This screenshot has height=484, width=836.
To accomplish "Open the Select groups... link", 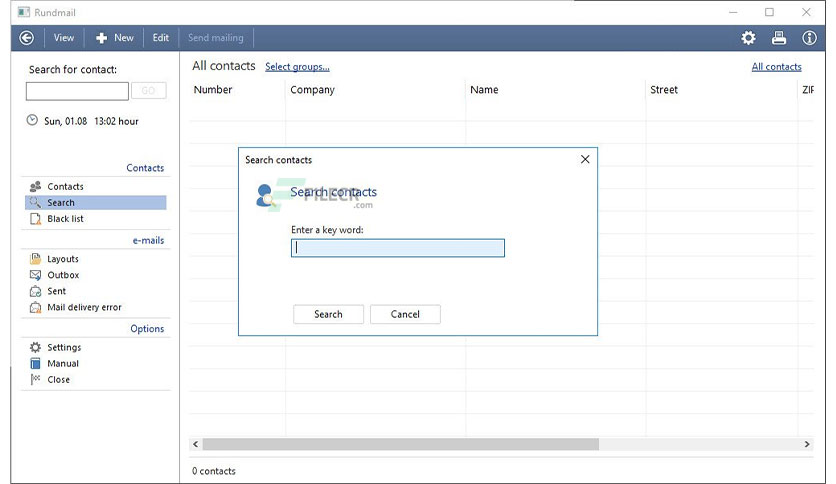I will 297,67.
